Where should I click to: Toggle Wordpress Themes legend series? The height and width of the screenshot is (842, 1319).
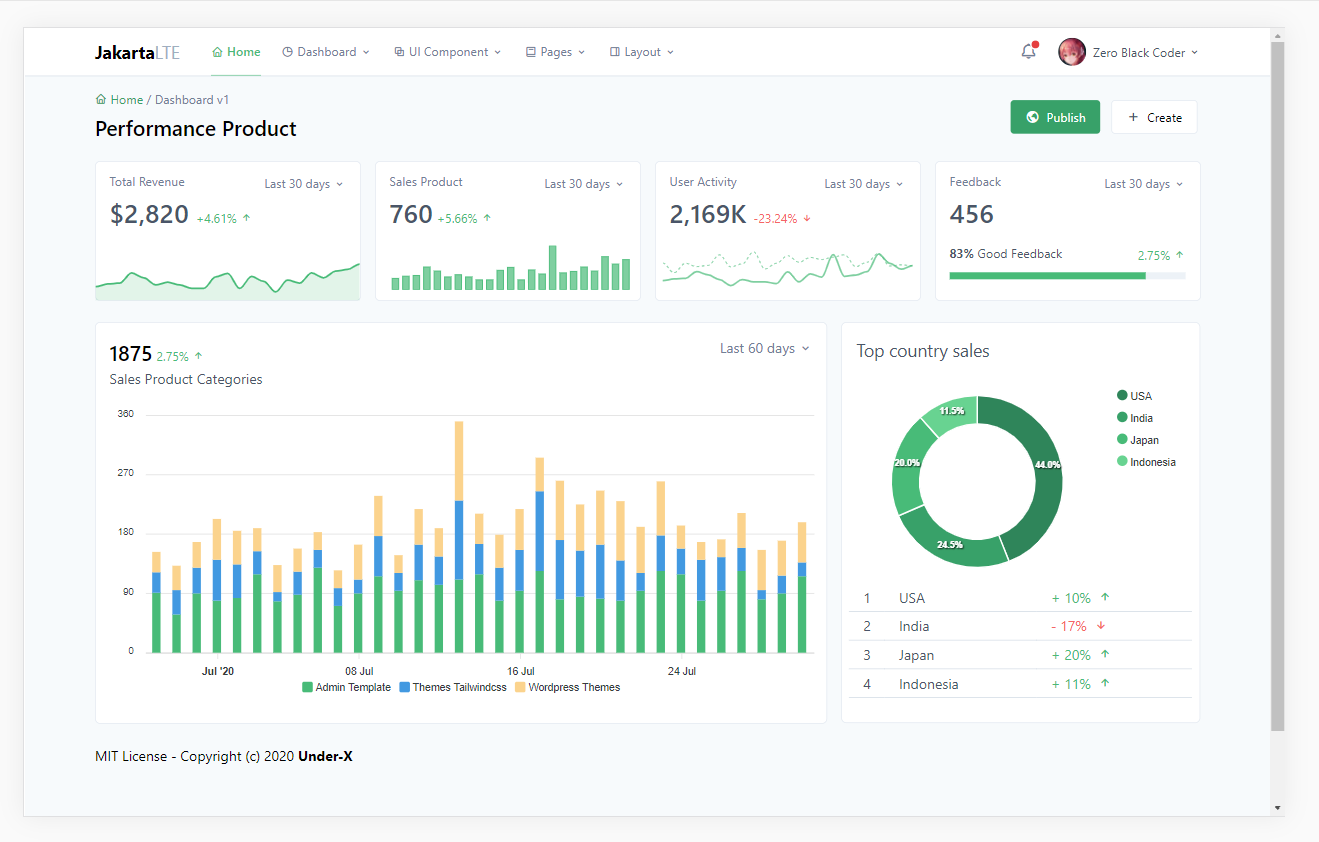tap(567, 687)
